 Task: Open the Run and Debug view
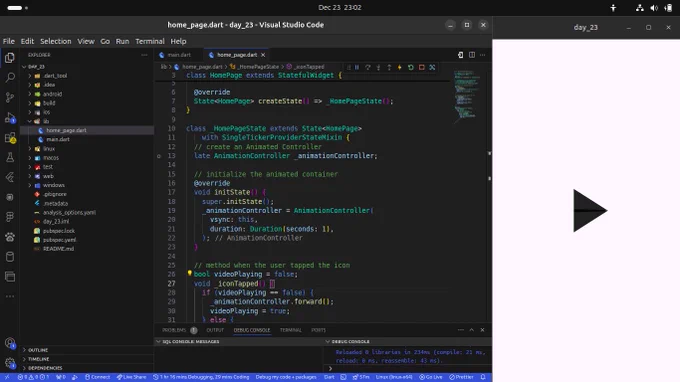pos(10,118)
